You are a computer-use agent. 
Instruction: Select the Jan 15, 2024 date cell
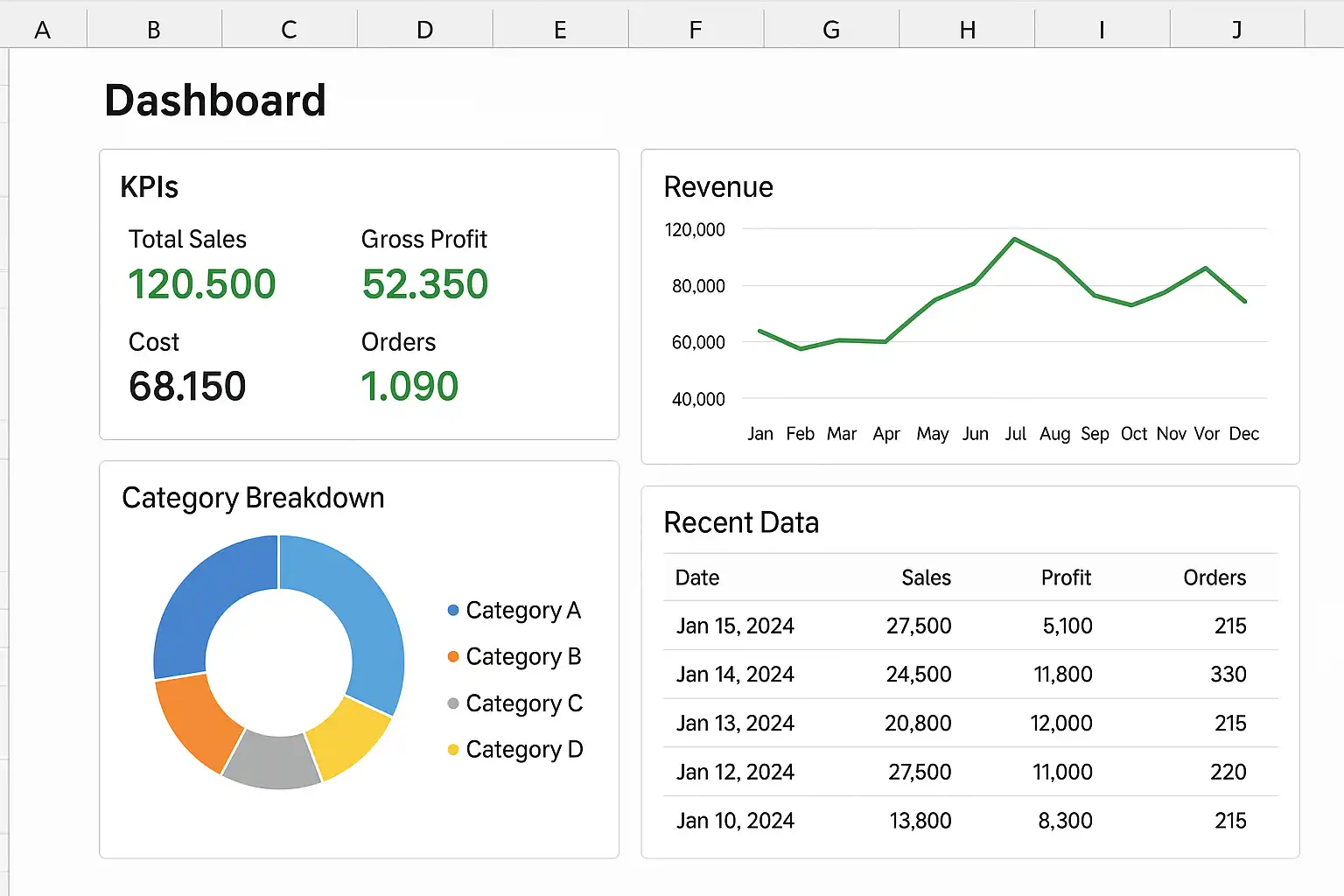[x=735, y=626]
